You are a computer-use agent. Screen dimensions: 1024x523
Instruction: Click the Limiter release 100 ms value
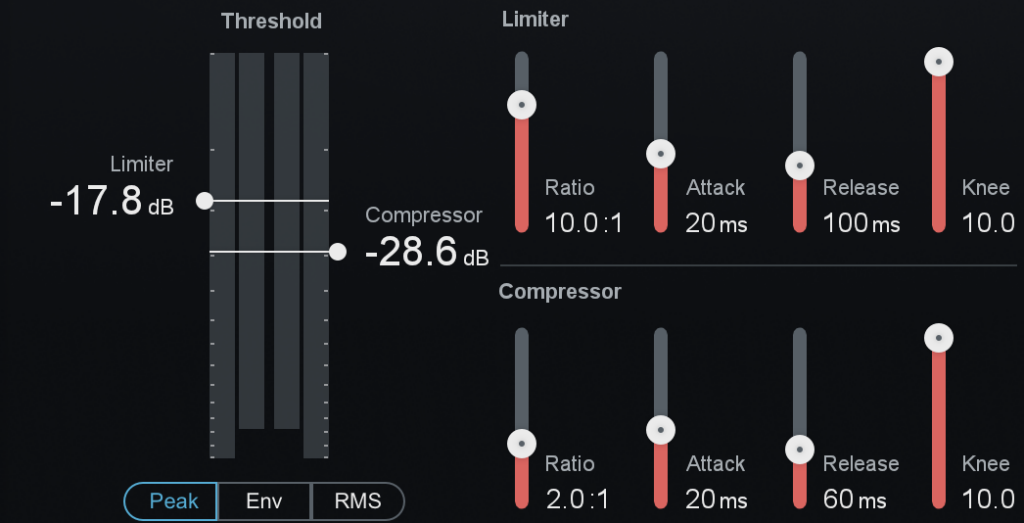(860, 223)
